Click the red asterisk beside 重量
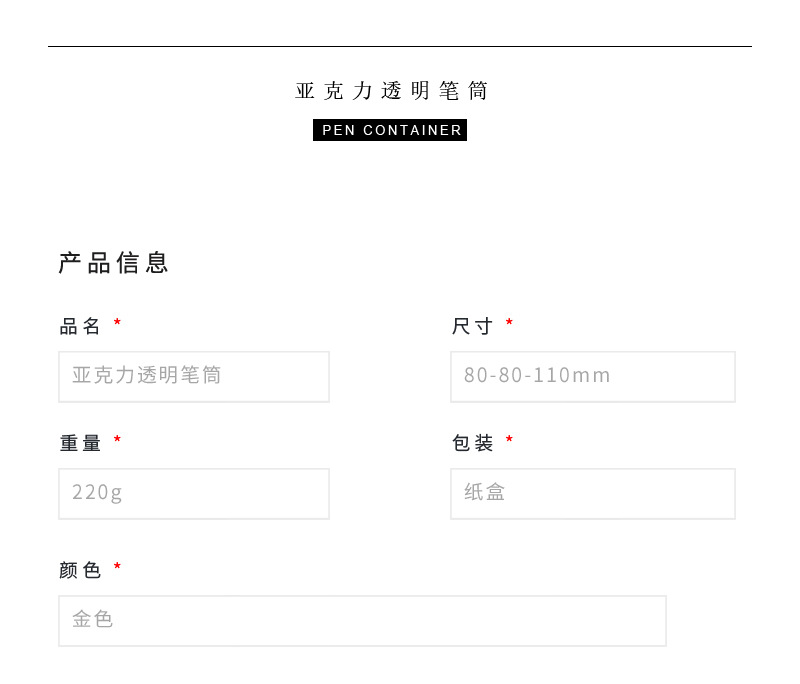This screenshot has width=800, height=684. pos(117,441)
